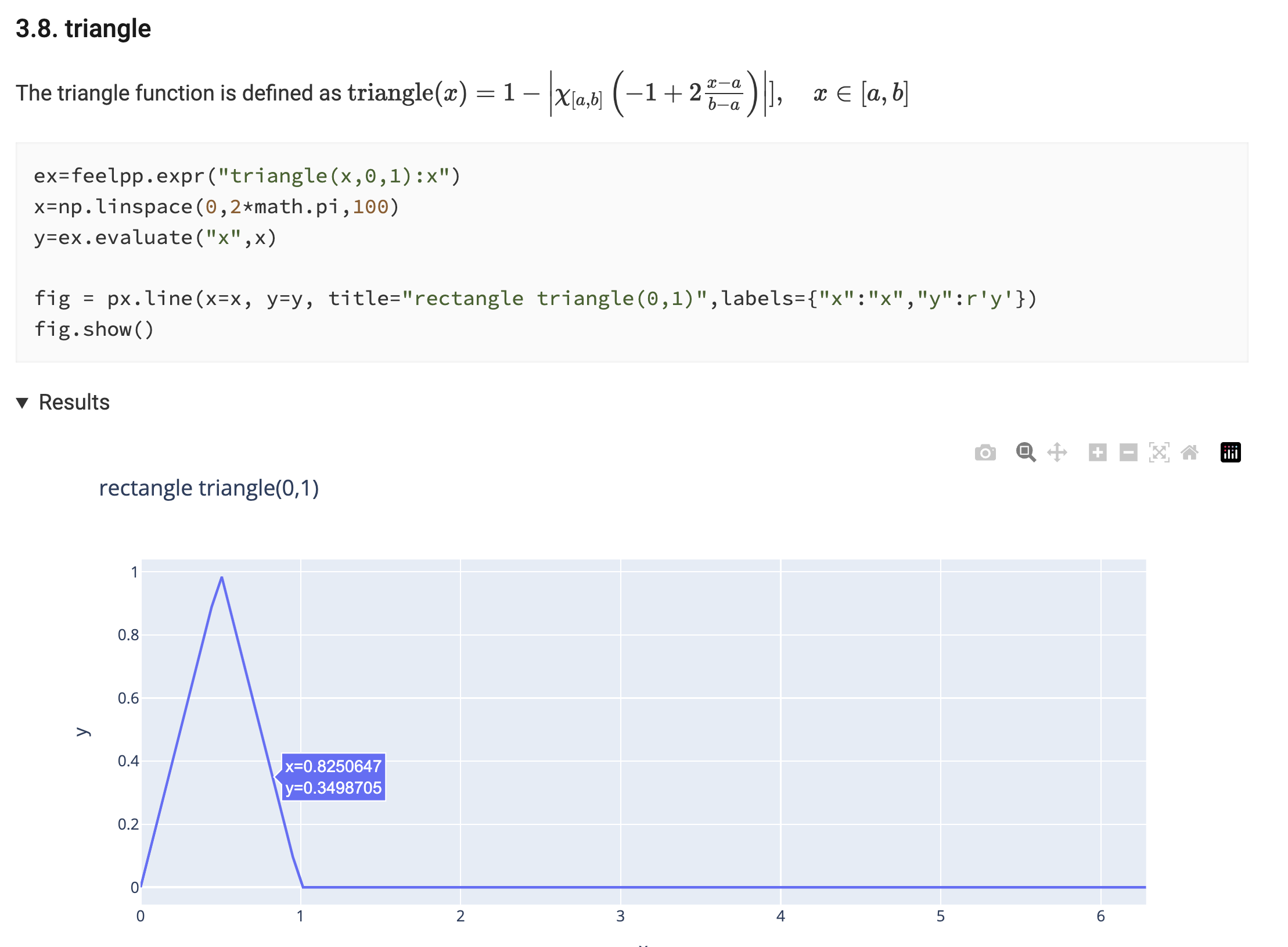
Task: Click x-axis tick label 4
Action: click(780, 916)
